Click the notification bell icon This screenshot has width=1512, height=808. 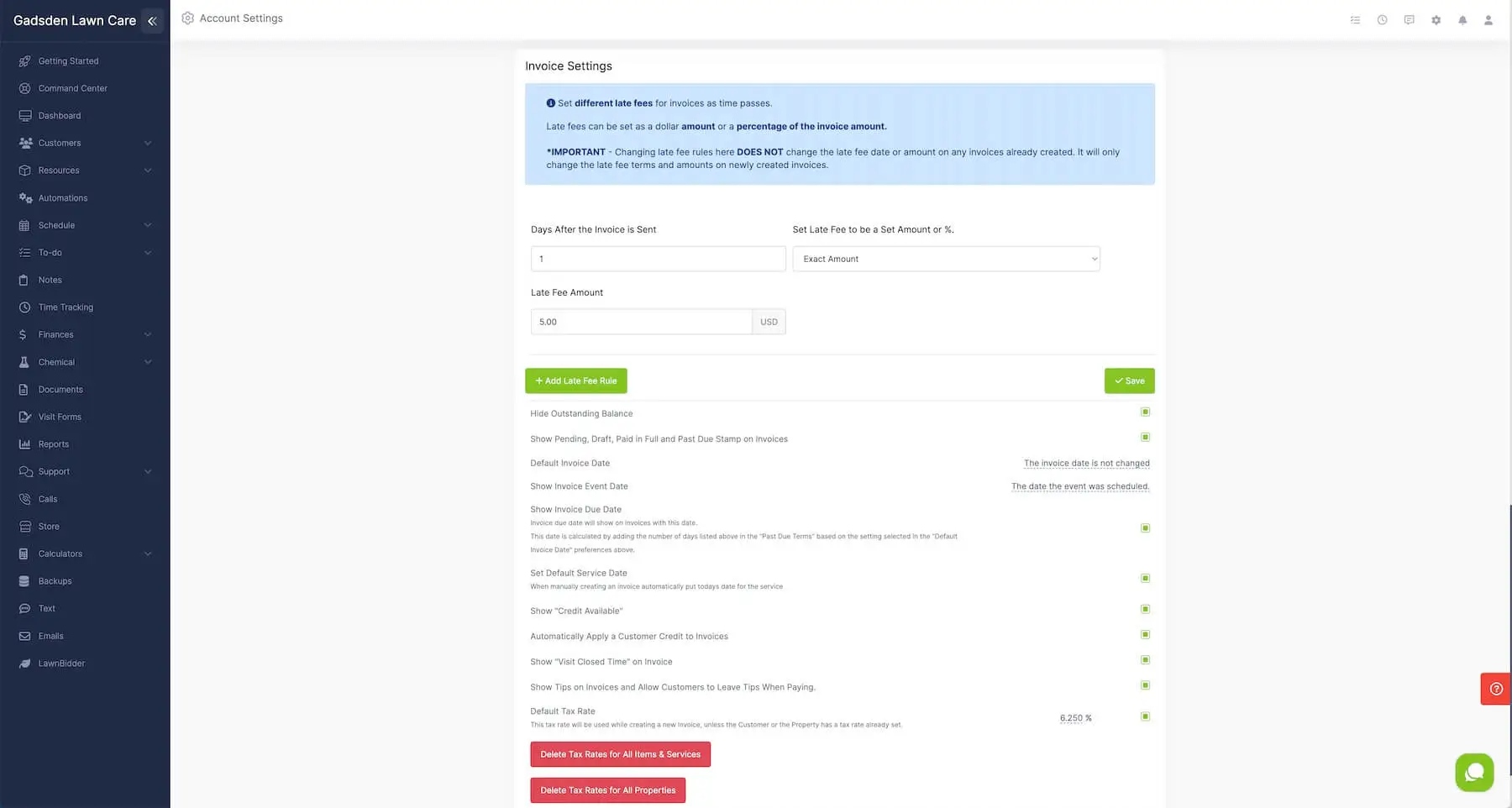pos(1462,20)
